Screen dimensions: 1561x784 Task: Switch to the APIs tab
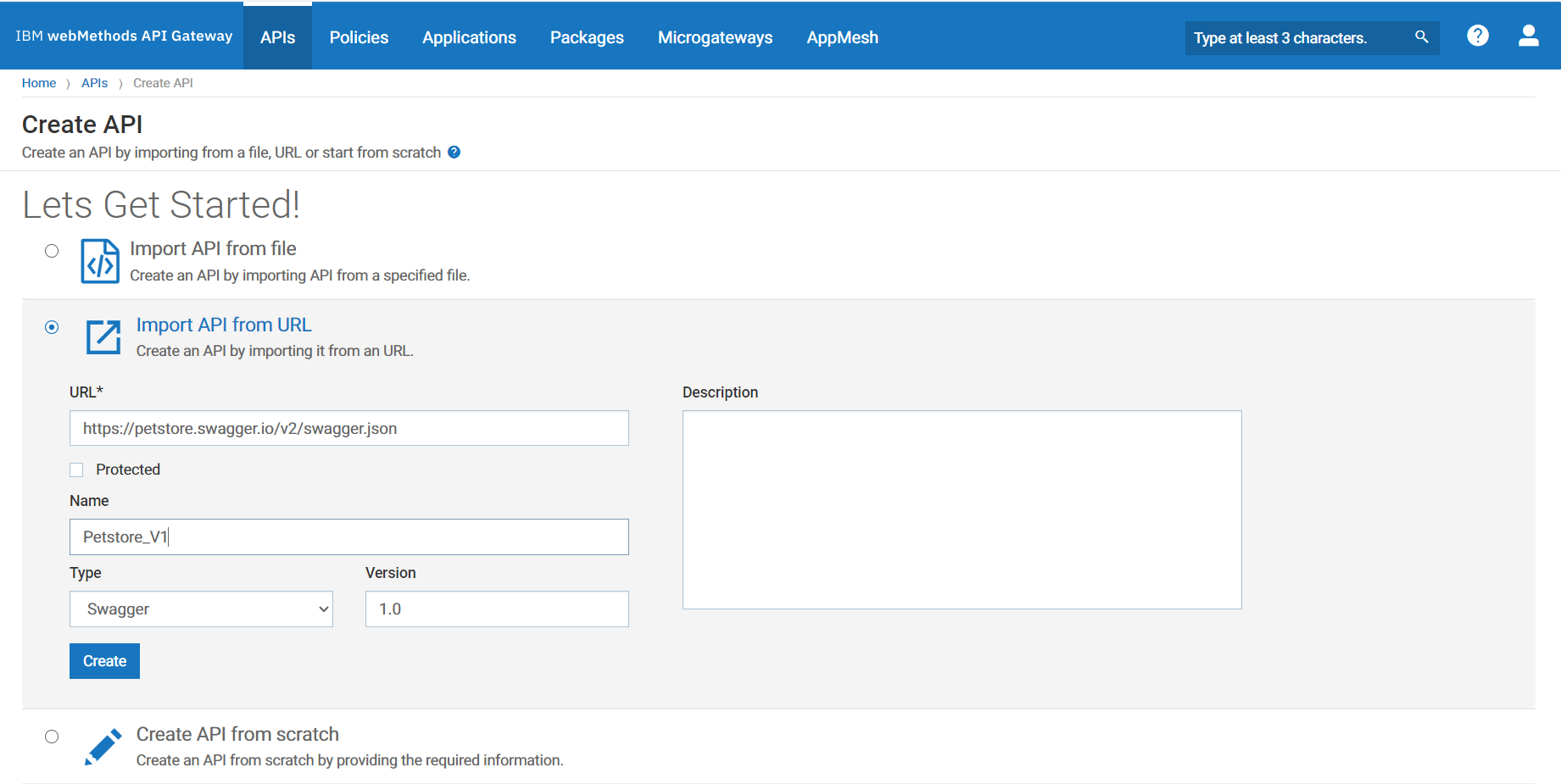click(277, 37)
